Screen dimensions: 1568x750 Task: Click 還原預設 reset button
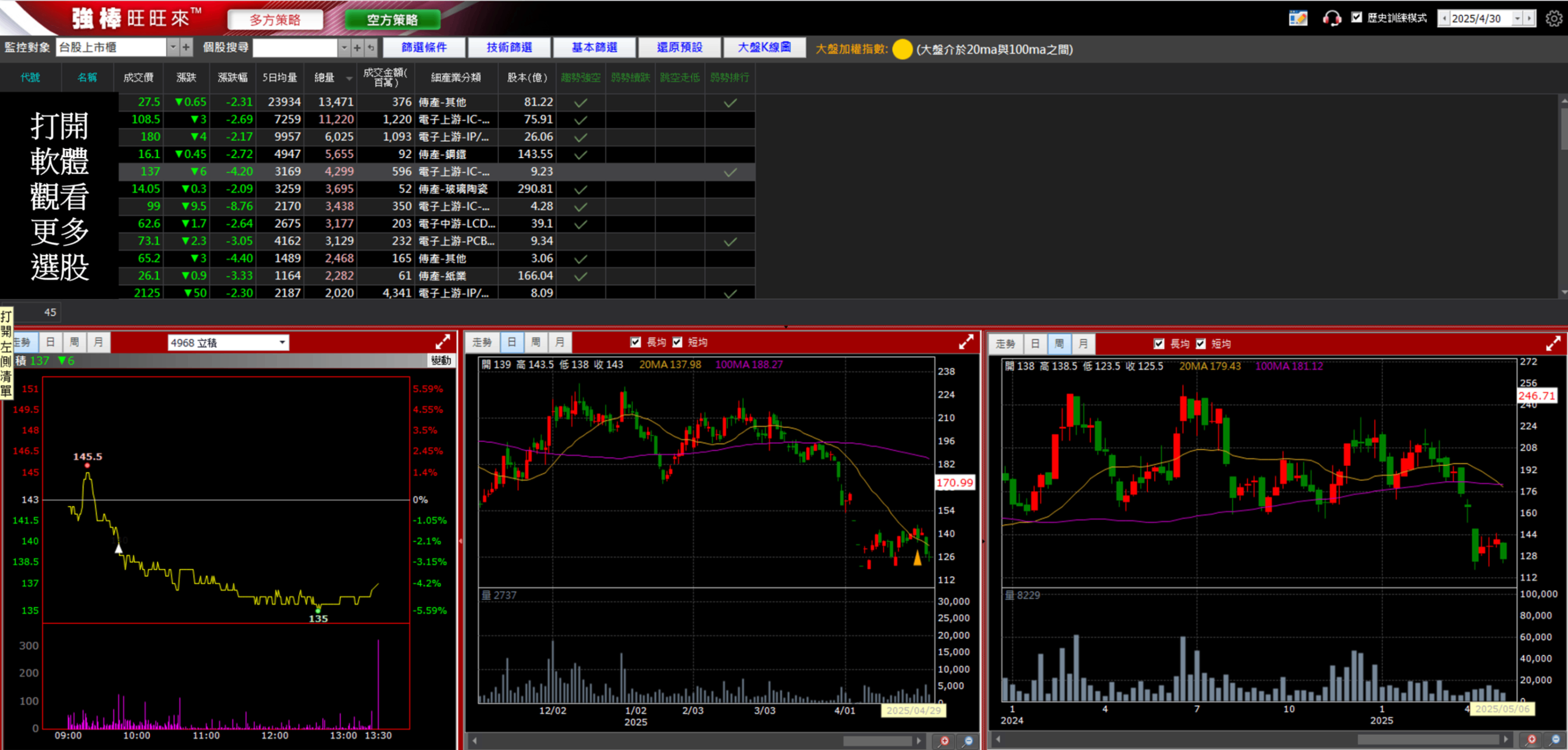679,47
